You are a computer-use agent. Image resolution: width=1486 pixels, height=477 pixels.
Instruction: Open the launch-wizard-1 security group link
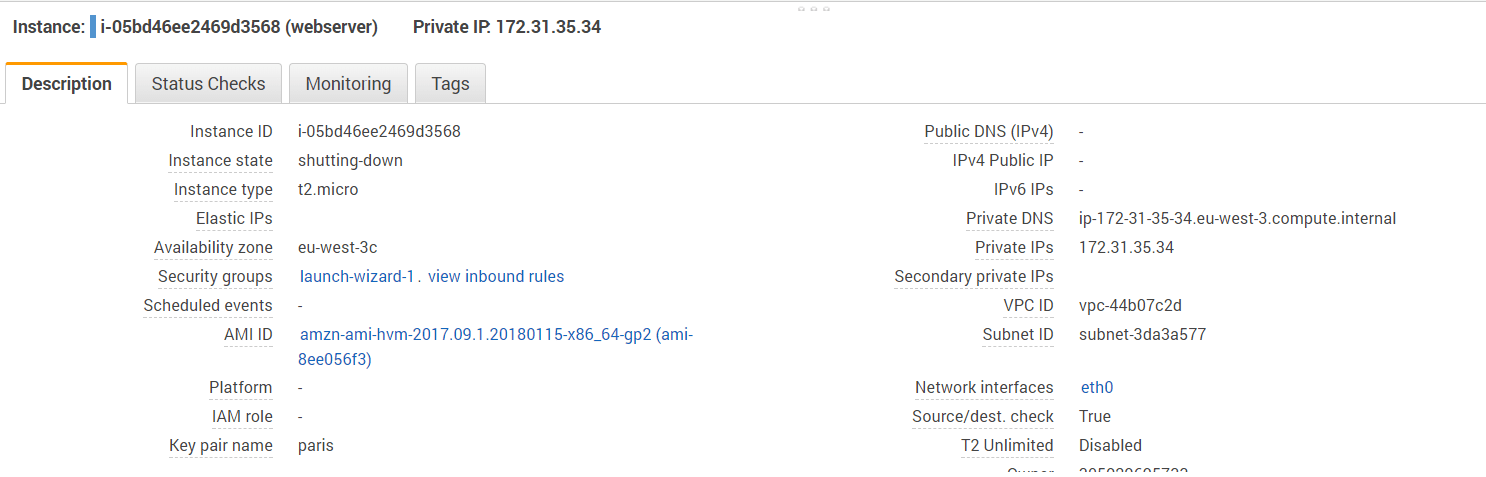(x=357, y=277)
